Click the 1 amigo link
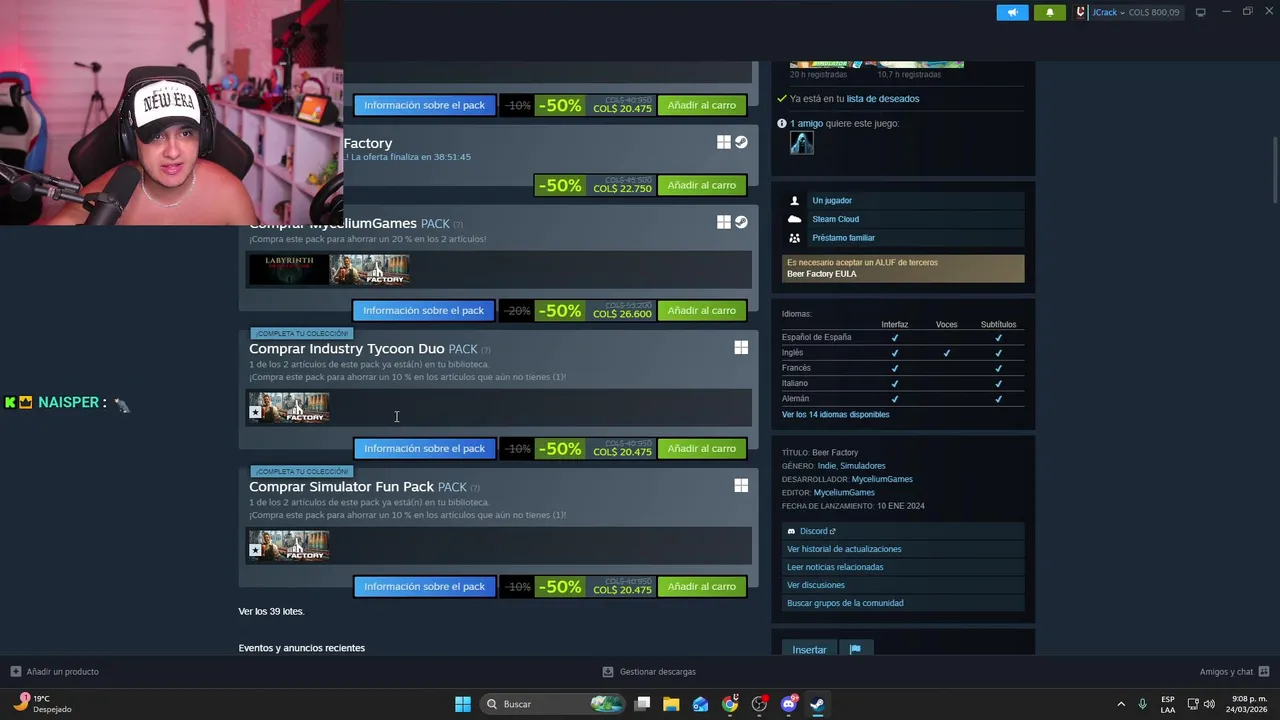 (x=806, y=123)
